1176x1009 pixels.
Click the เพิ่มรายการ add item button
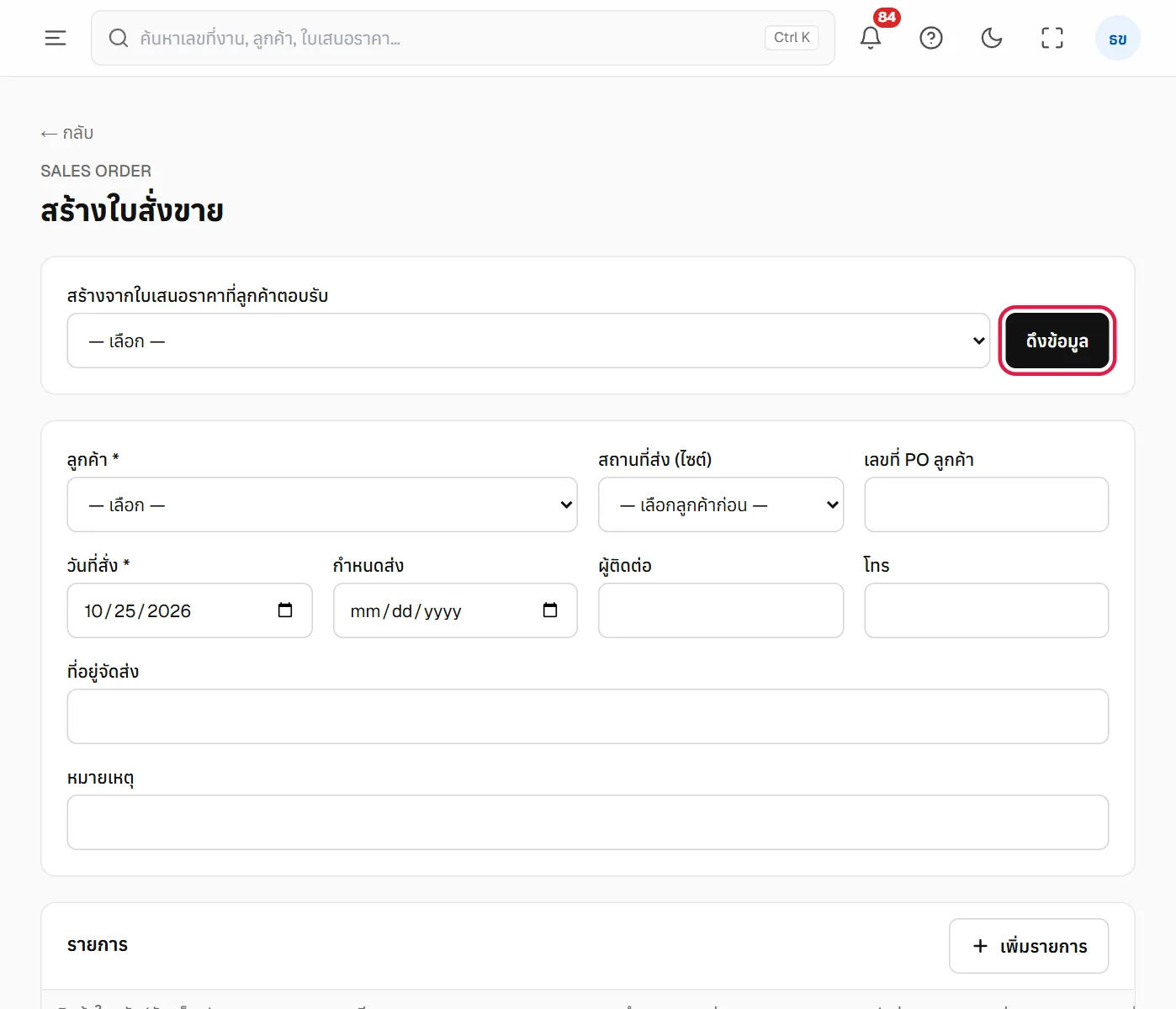[x=1029, y=946]
